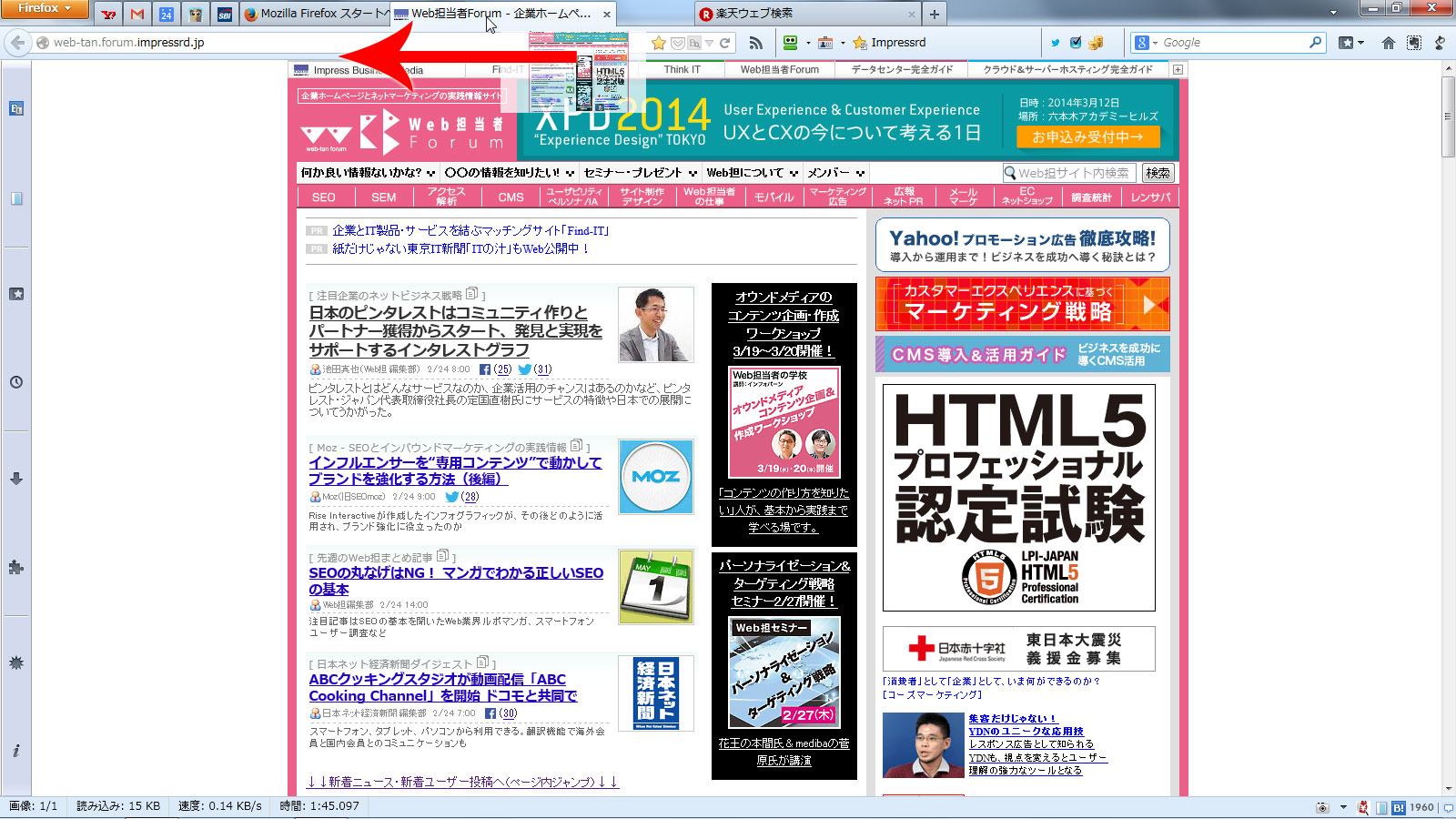Switch to the Mozilla Firefox start page tab
Viewport: 1456px width, 819px height.
click(x=315, y=14)
